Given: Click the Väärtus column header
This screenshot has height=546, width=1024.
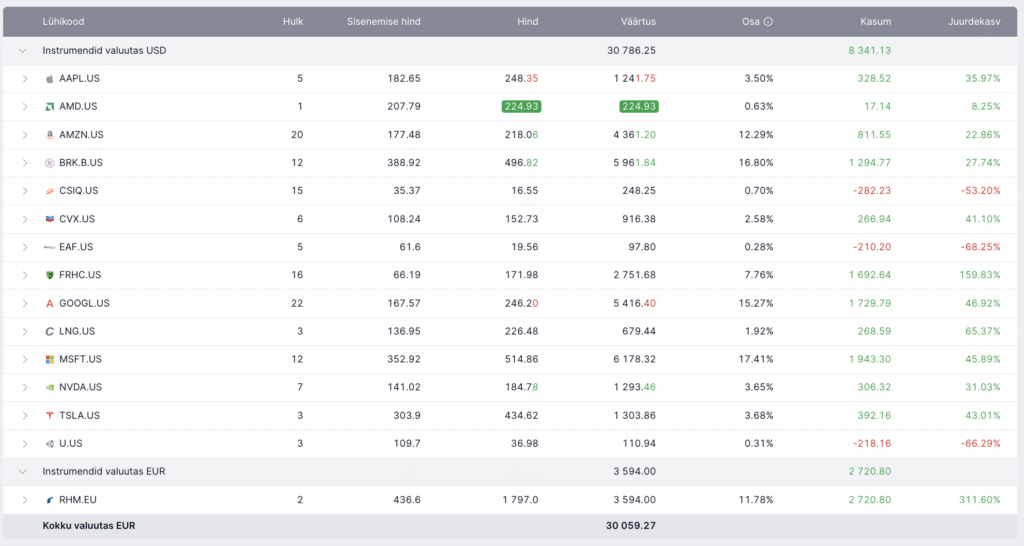Looking at the screenshot, I should [x=637, y=21].
